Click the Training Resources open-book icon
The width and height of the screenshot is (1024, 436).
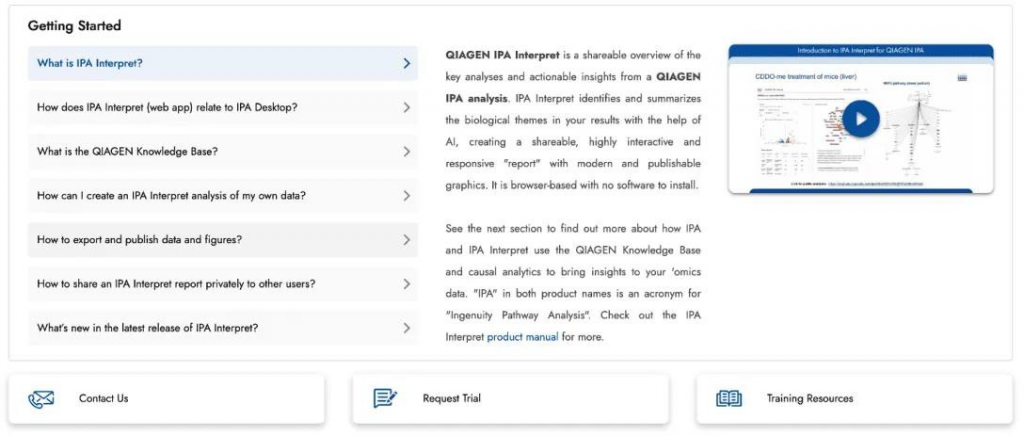(x=729, y=398)
